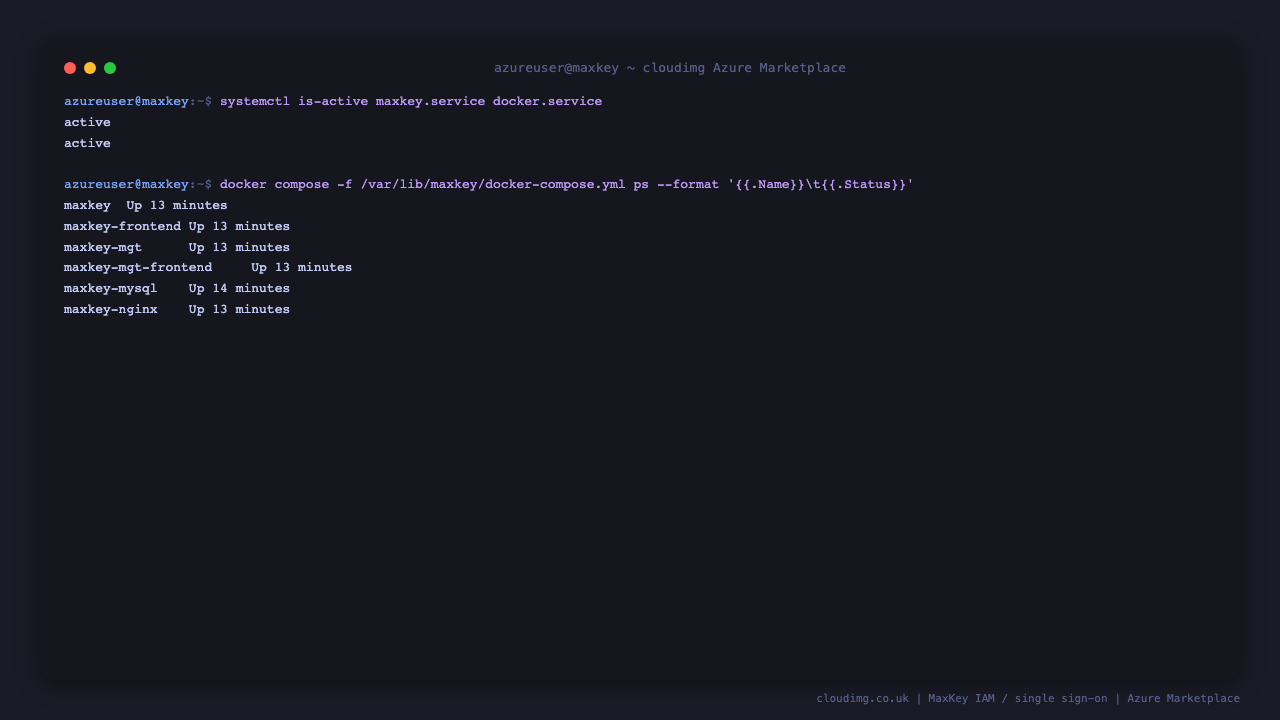Click the green maximize window dot

click(110, 68)
